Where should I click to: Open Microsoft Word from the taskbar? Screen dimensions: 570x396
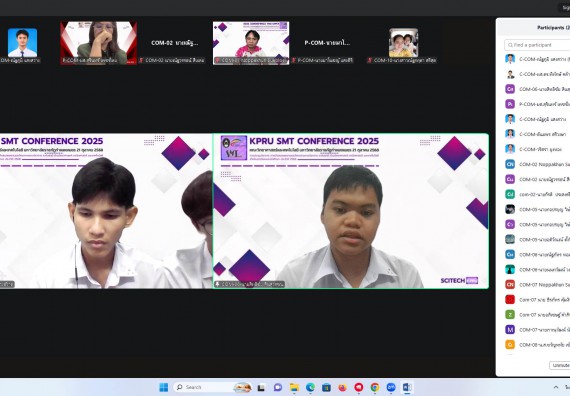(407, 388)
